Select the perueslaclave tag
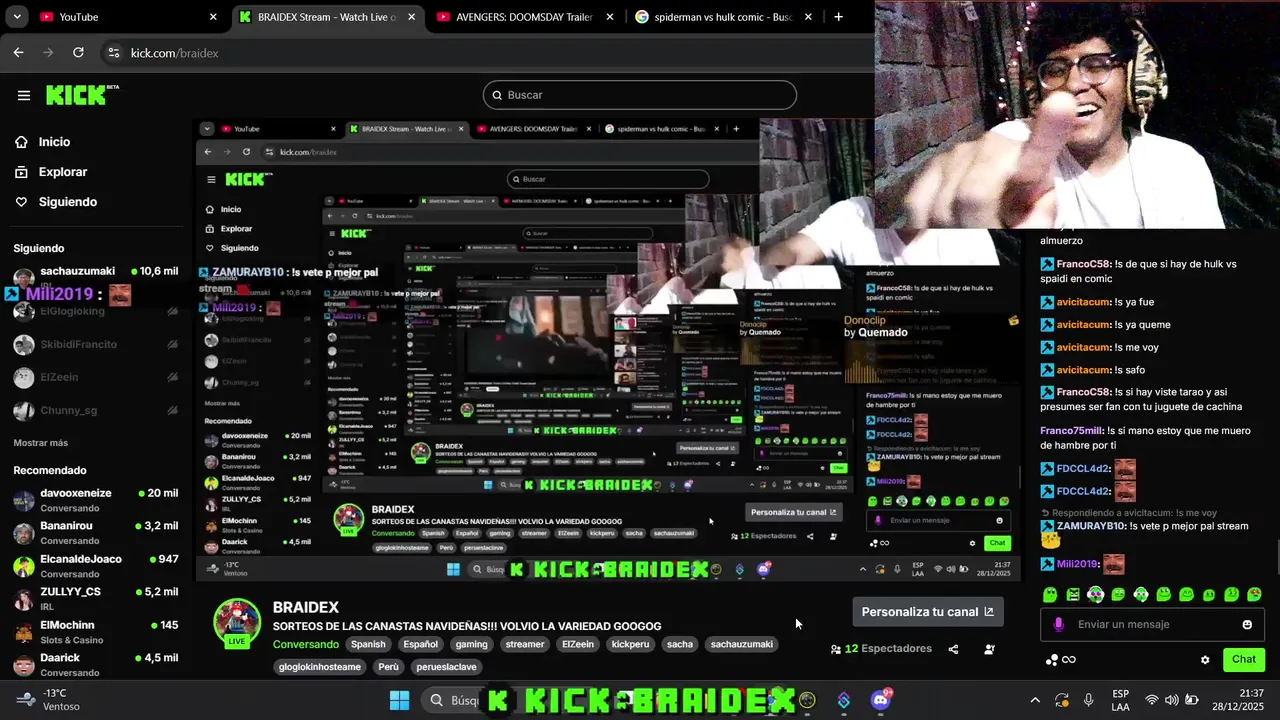1280x720 pixels. 447,667
